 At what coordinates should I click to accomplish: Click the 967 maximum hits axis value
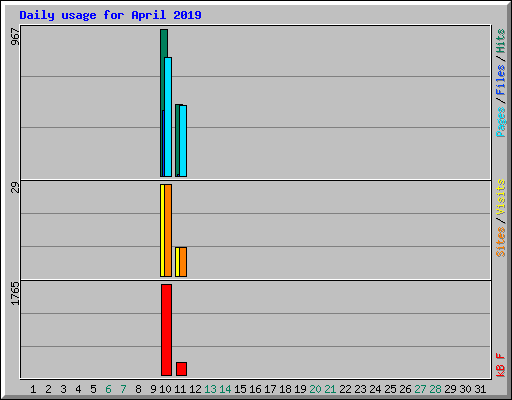[15, 36]
